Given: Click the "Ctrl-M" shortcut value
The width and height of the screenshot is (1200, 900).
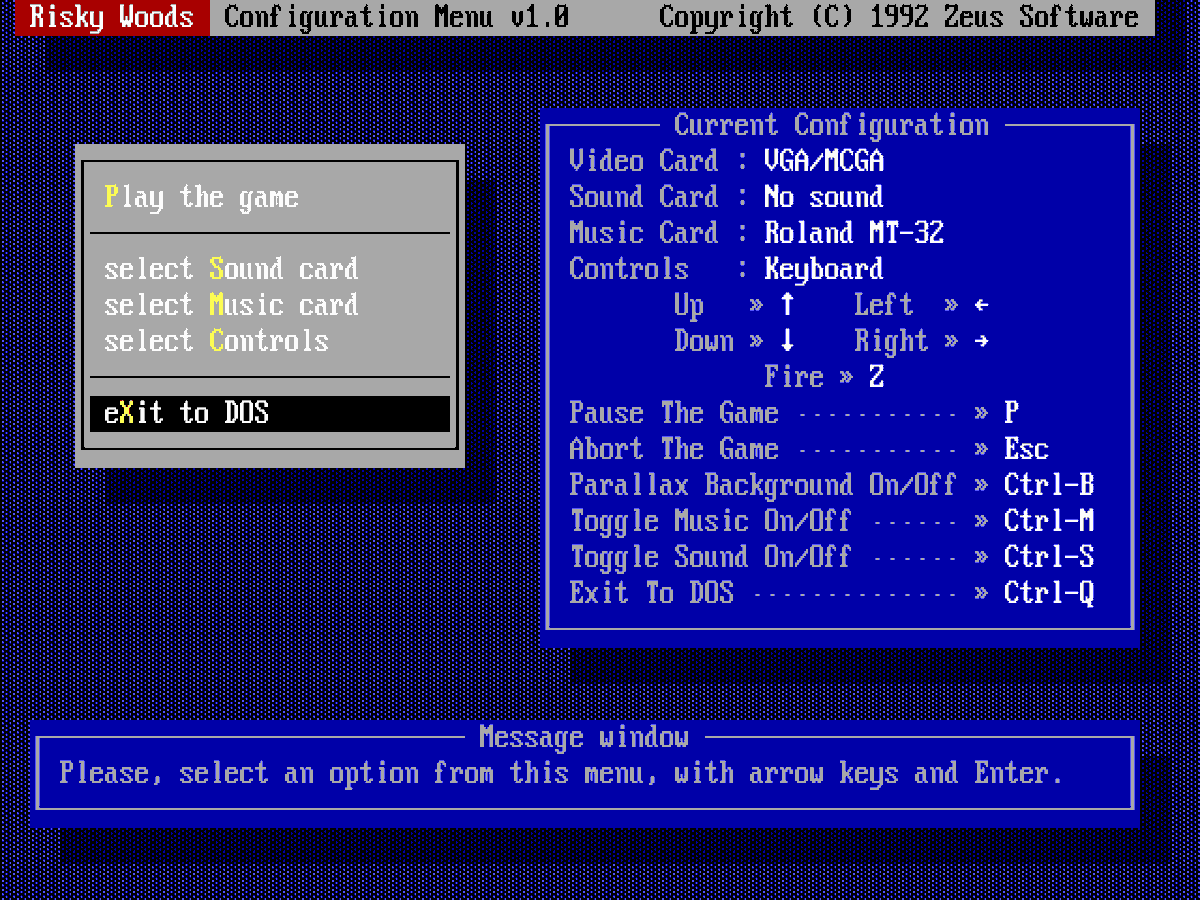Looking at the screenshot, I should click(x=1049, y=521).
